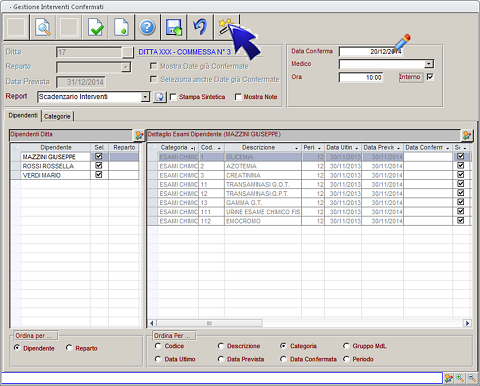Toggle the checkbox next to Interno
The image size is (480, 386).
tap(430, 77)
